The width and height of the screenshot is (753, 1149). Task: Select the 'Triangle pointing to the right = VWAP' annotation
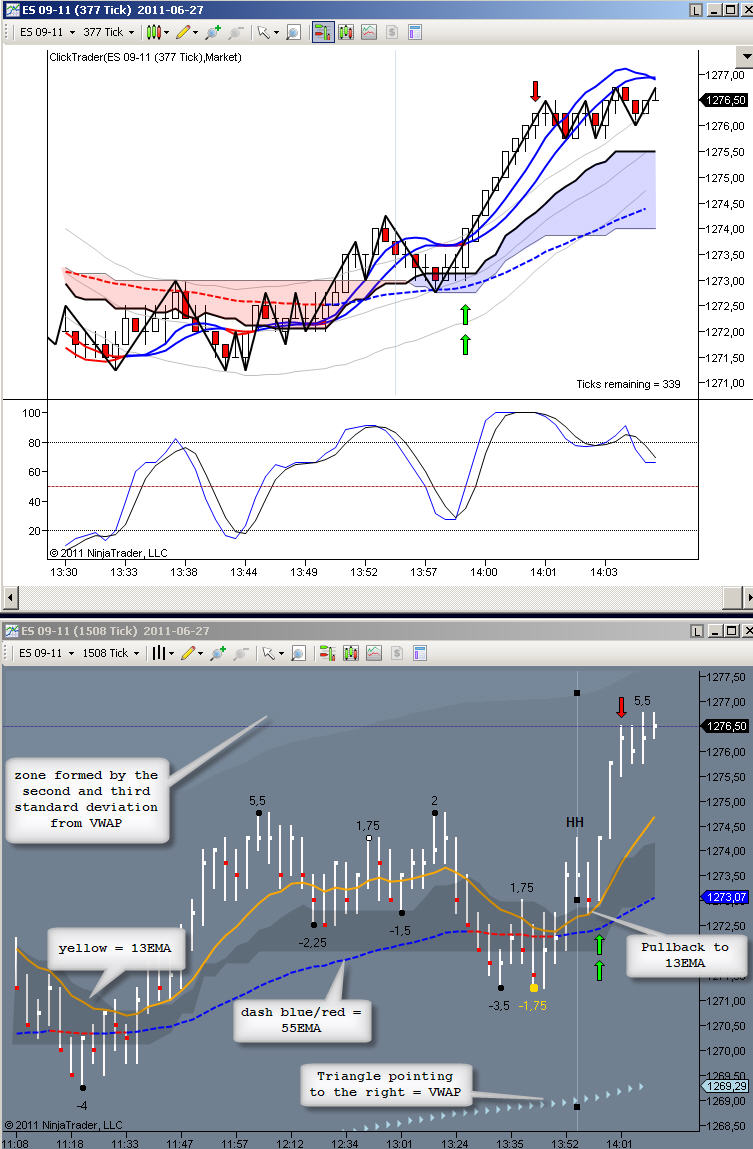385,1084
